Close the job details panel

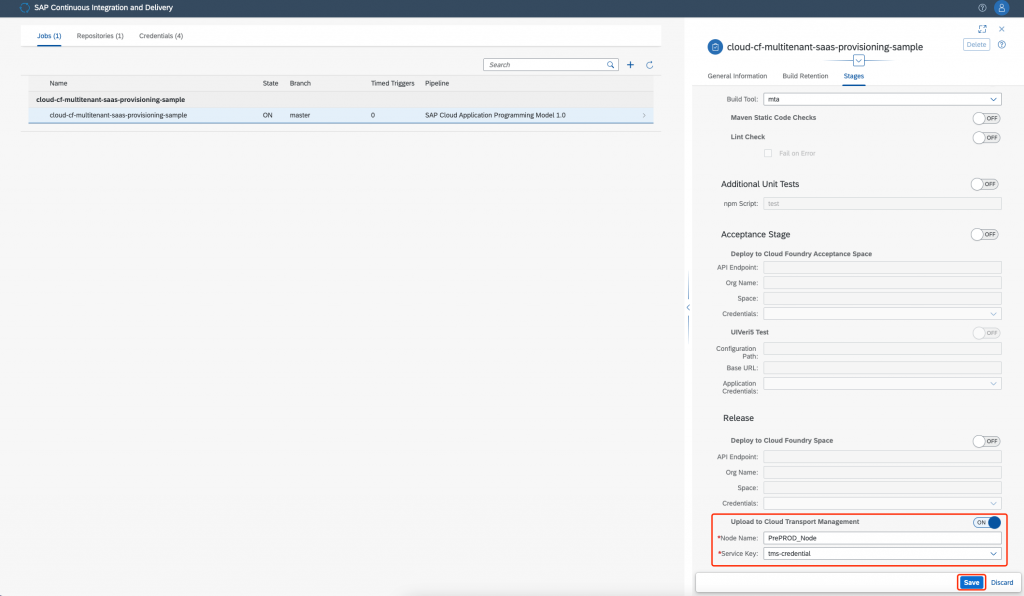pyautogui.click(x=1001, y=29)
